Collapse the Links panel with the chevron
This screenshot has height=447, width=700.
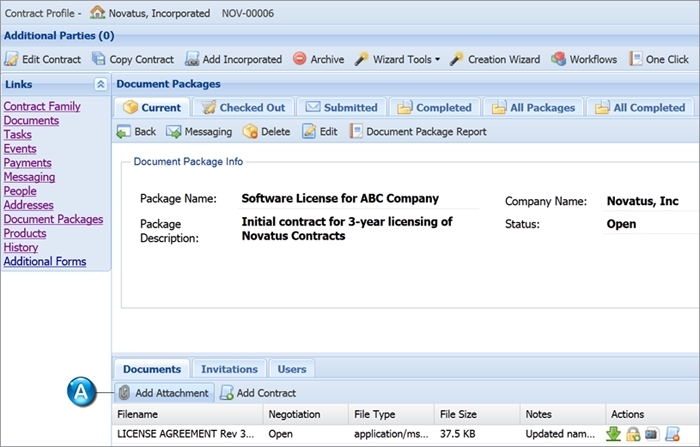(x=100, y=84)
